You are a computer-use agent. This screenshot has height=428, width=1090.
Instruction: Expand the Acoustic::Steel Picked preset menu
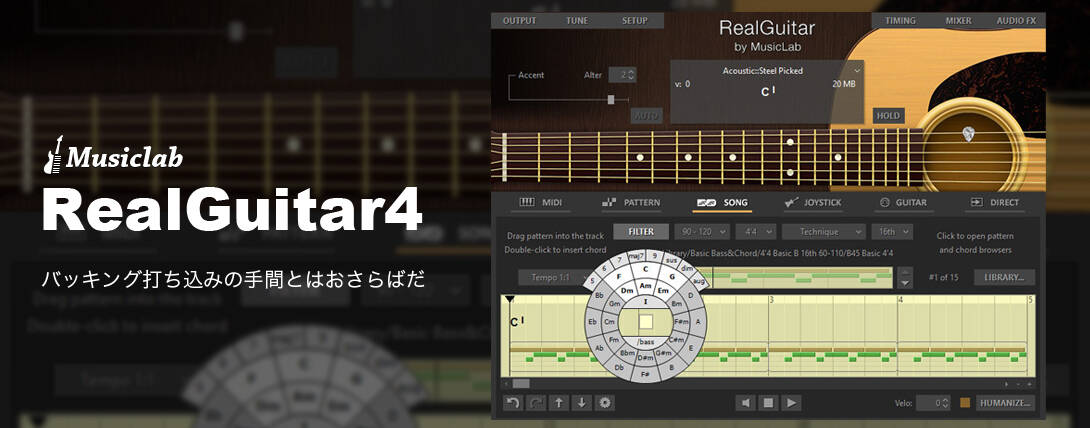click(x=856, y=70)
